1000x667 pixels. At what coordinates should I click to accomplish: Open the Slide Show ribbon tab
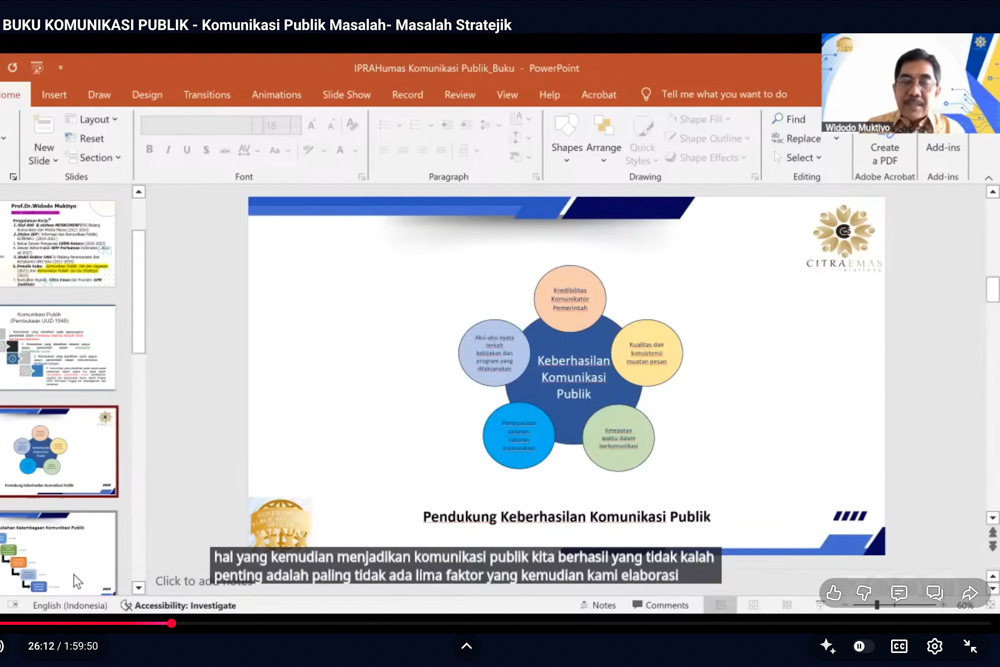click(346, 94)
